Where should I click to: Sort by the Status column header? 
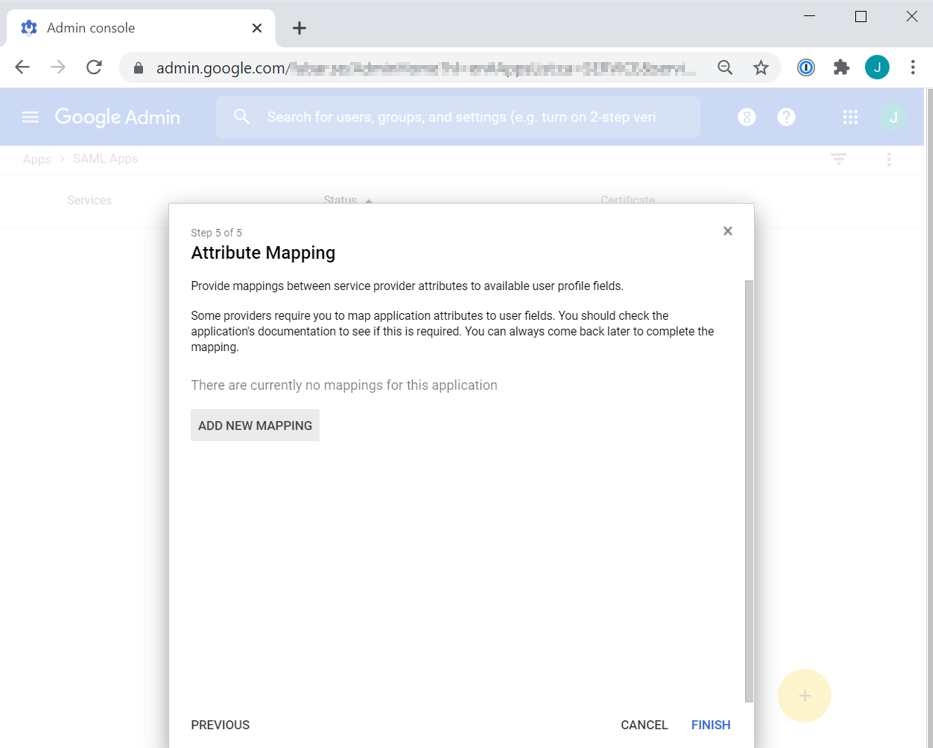tap(341, 200)
